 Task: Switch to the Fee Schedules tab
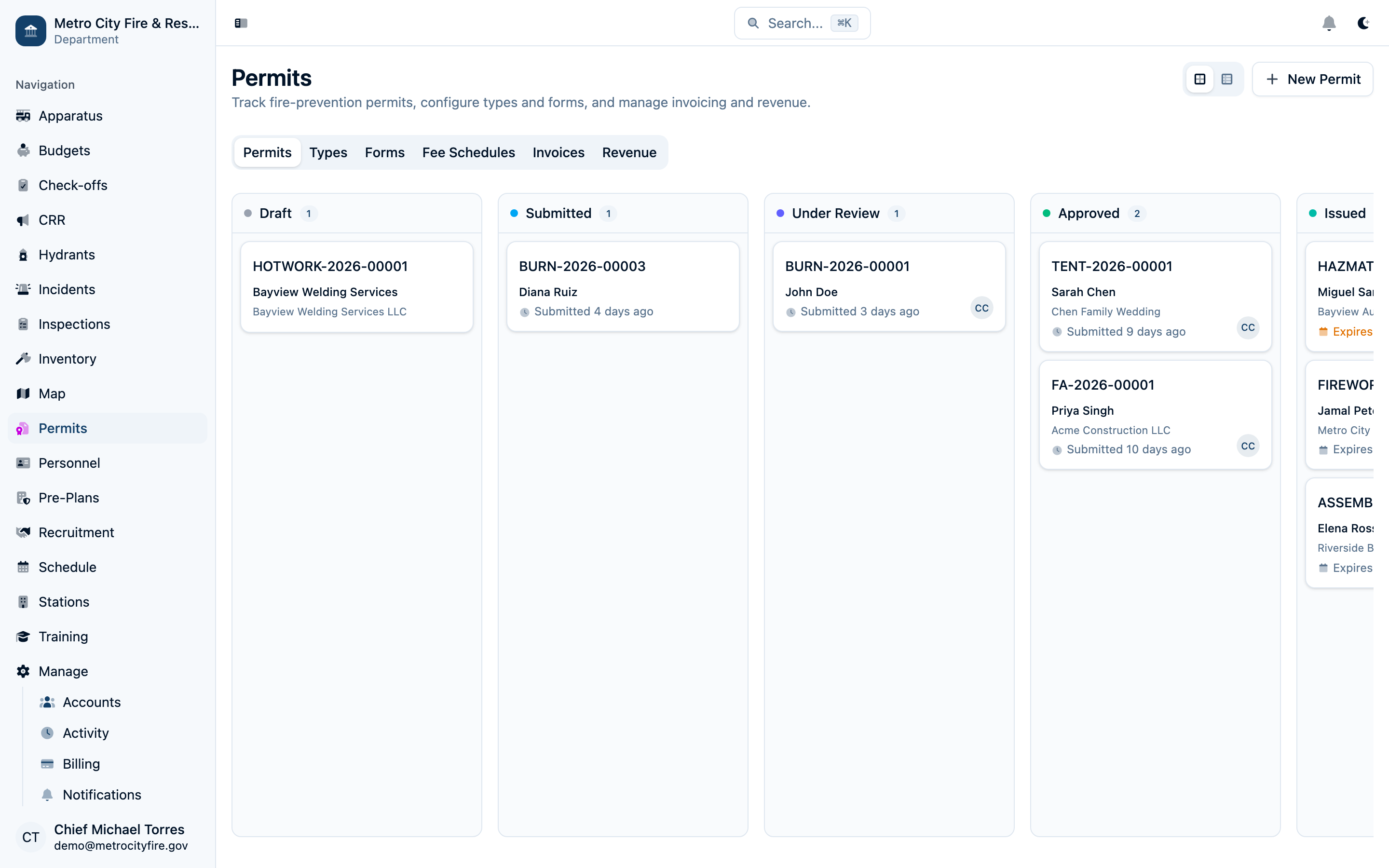pos(468,153)
